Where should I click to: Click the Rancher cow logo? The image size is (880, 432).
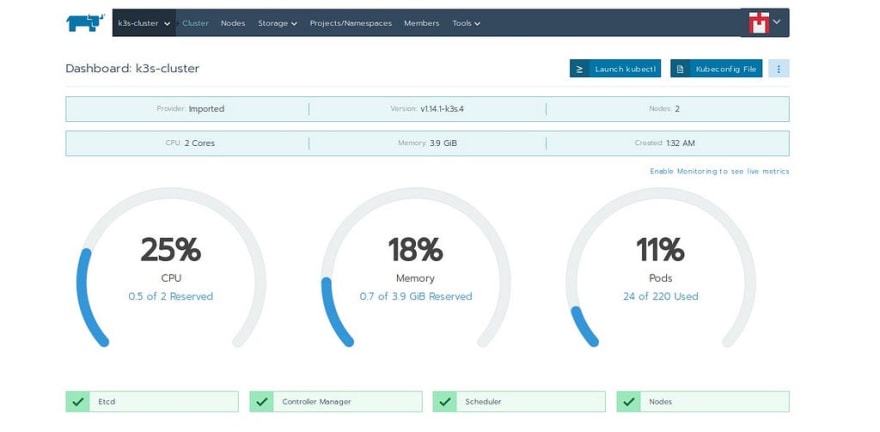coord(85,22)
